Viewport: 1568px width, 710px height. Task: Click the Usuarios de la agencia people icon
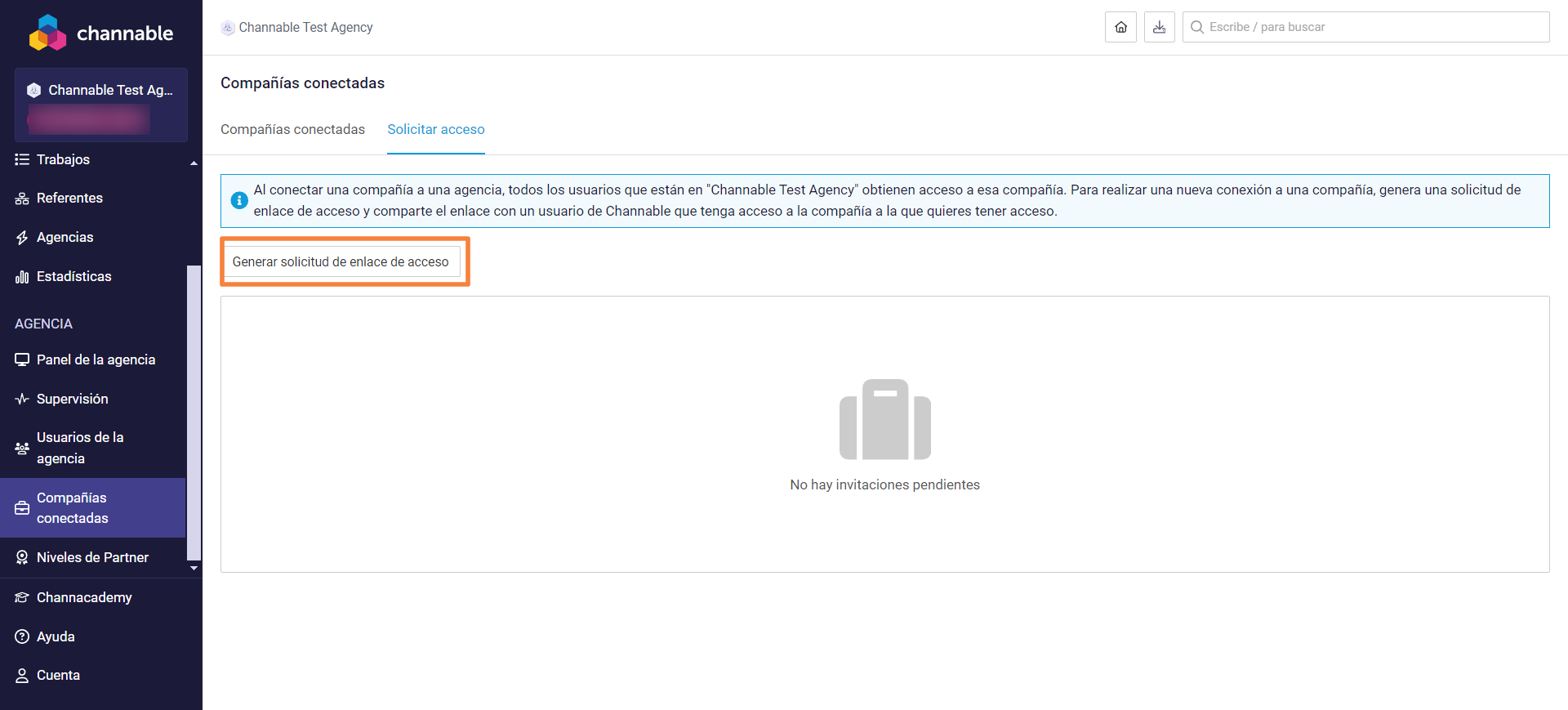click(22, 449)
